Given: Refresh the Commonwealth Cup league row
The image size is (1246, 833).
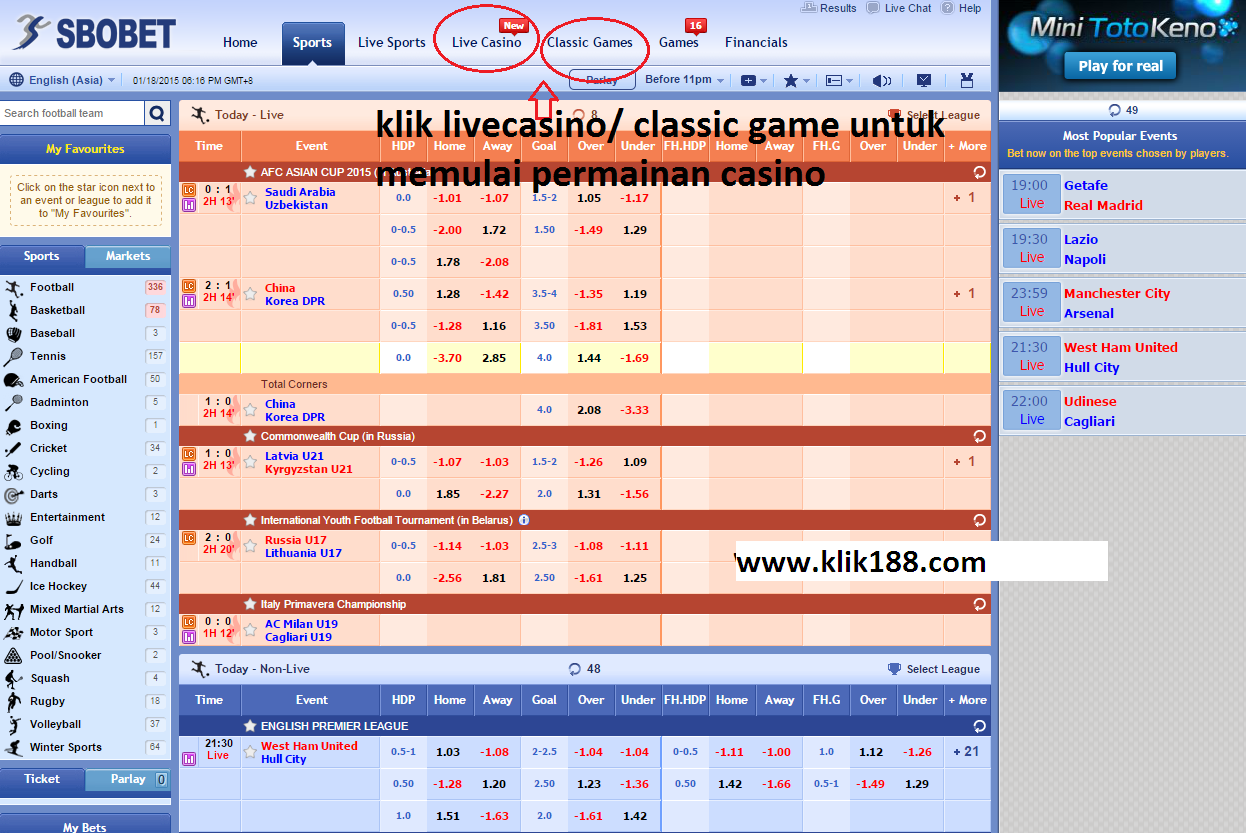Looking at the screenshot, I should point(980,436).
